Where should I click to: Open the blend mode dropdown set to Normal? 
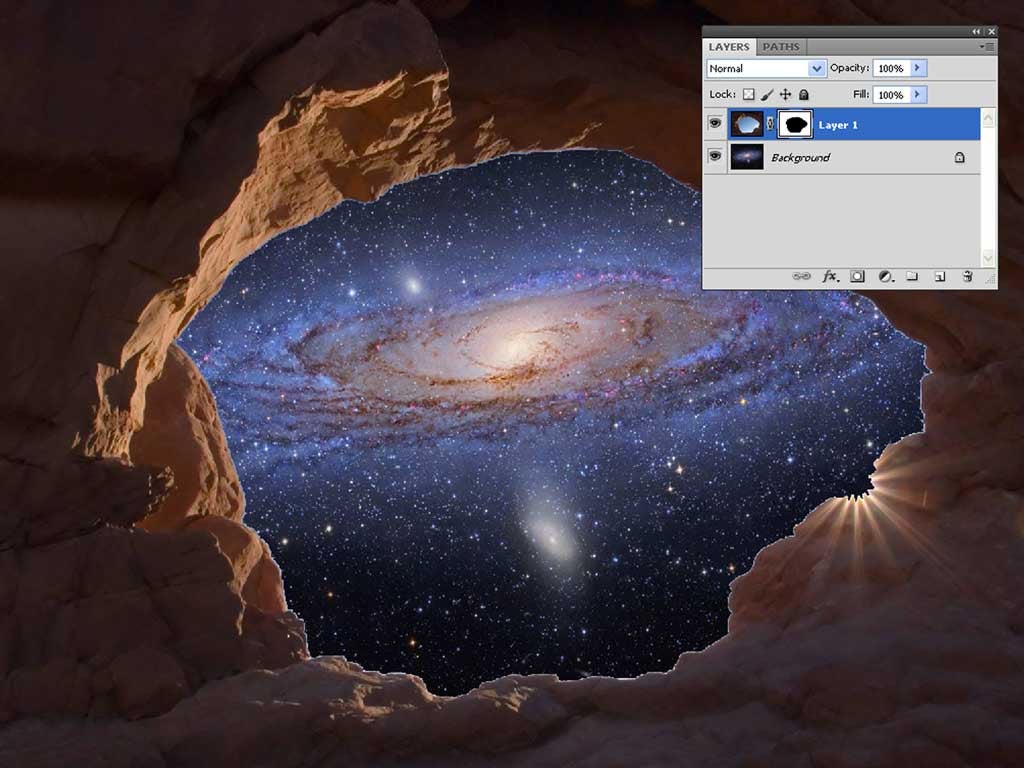coord(766,69)
